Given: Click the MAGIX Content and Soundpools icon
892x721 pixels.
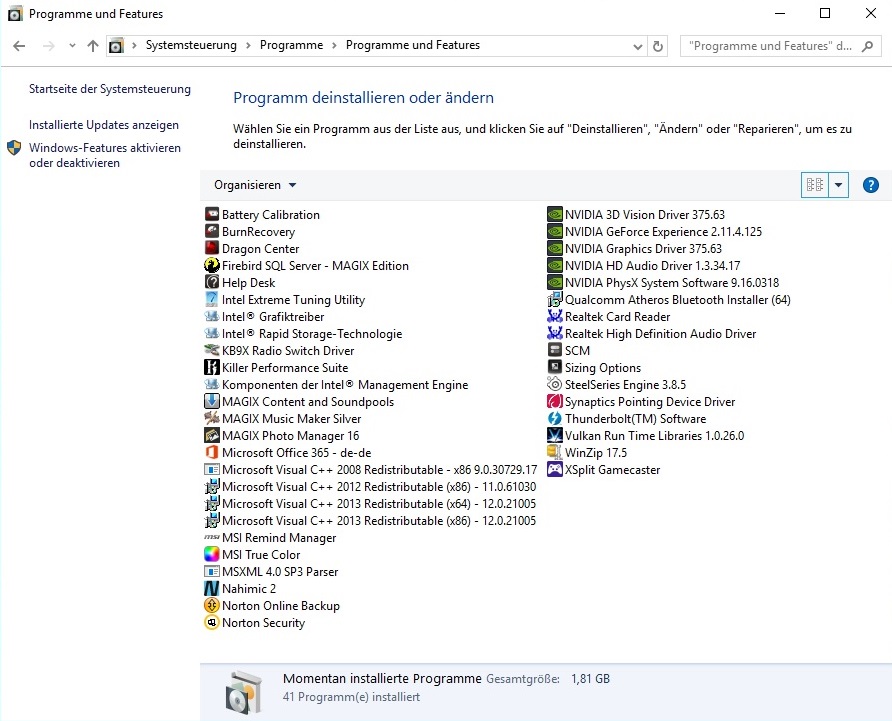Looking at the screenshot, I should coord(212,401).
